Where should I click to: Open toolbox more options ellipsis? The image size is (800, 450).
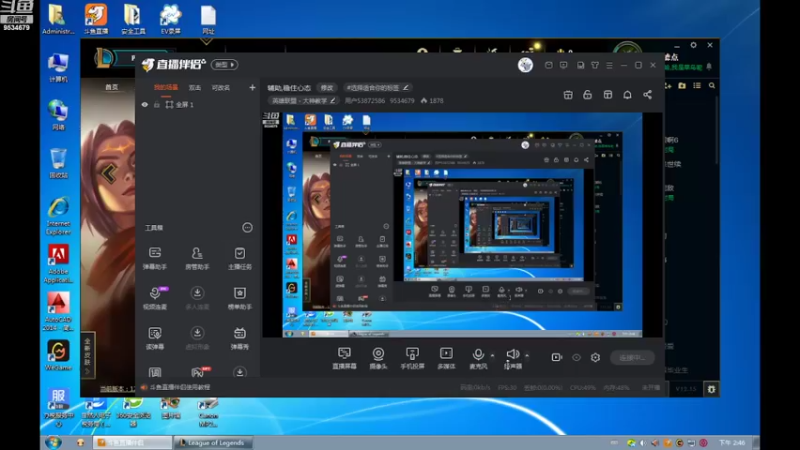coord(247,228)
